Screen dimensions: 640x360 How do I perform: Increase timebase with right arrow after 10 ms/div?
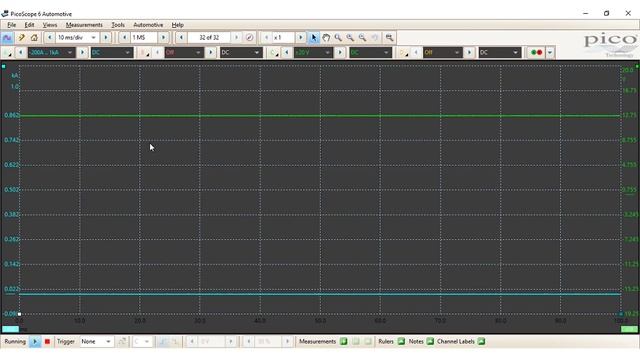[x=106, y=38]
